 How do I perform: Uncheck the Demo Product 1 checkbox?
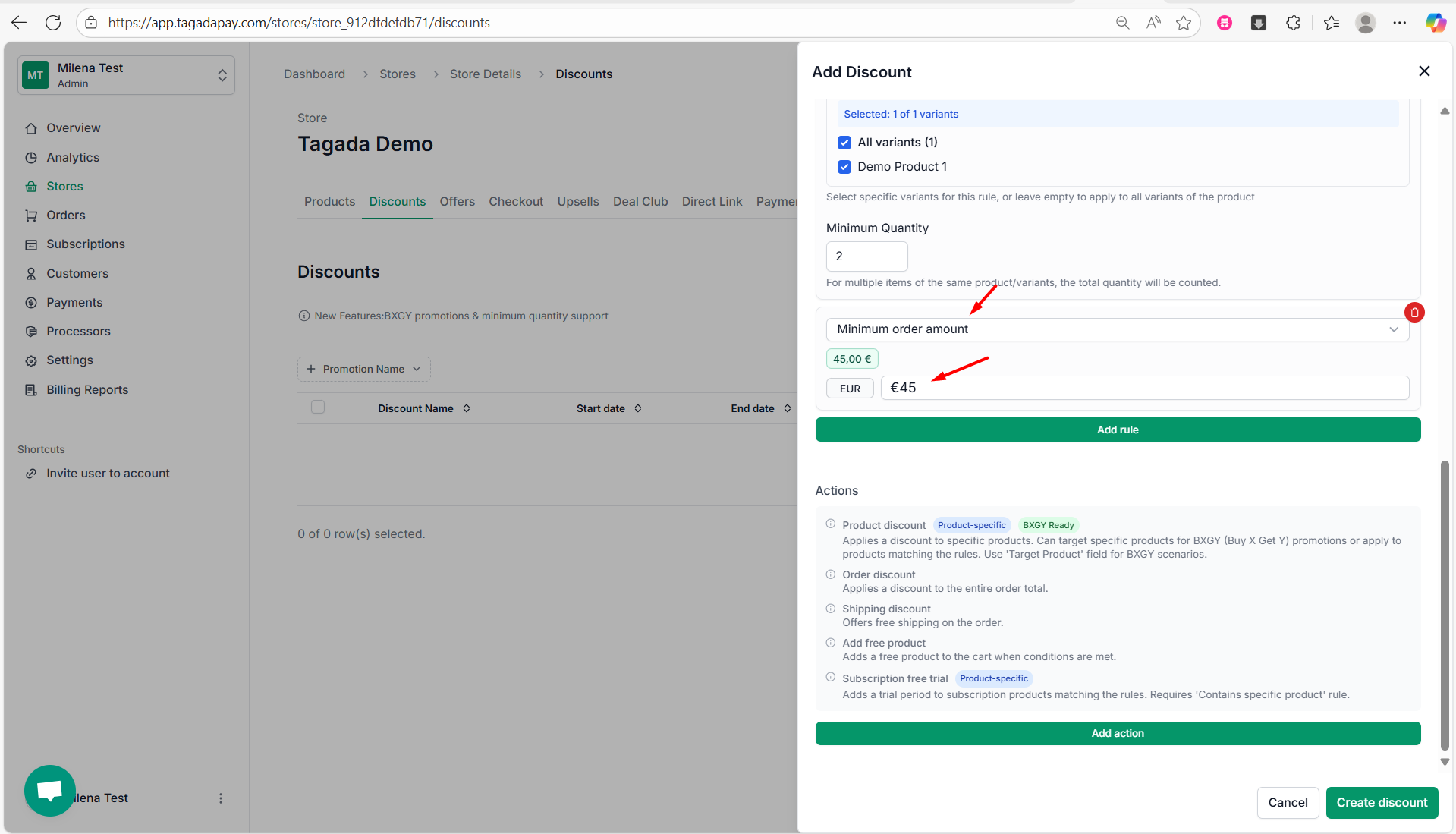[x=844, y=167]
